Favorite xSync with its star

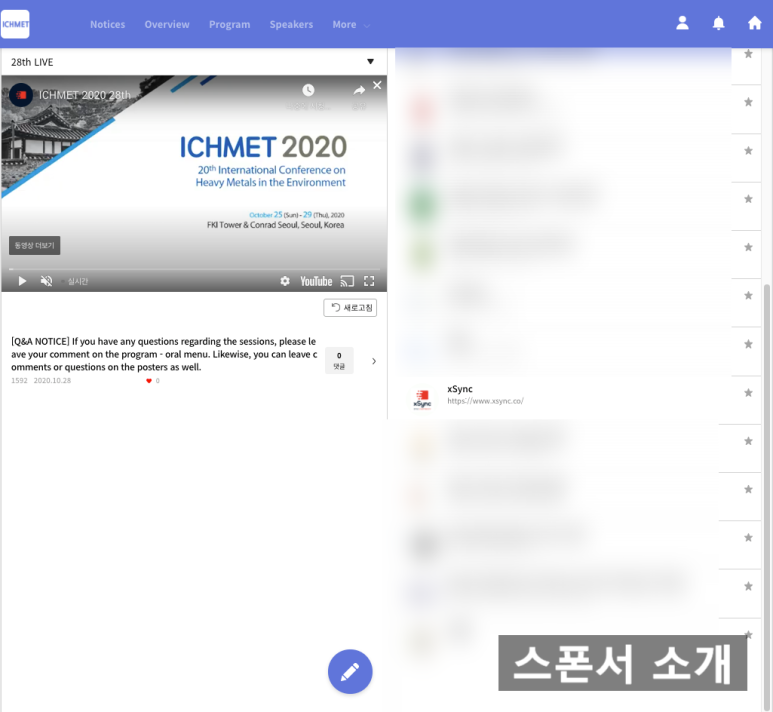pos(748,392)
